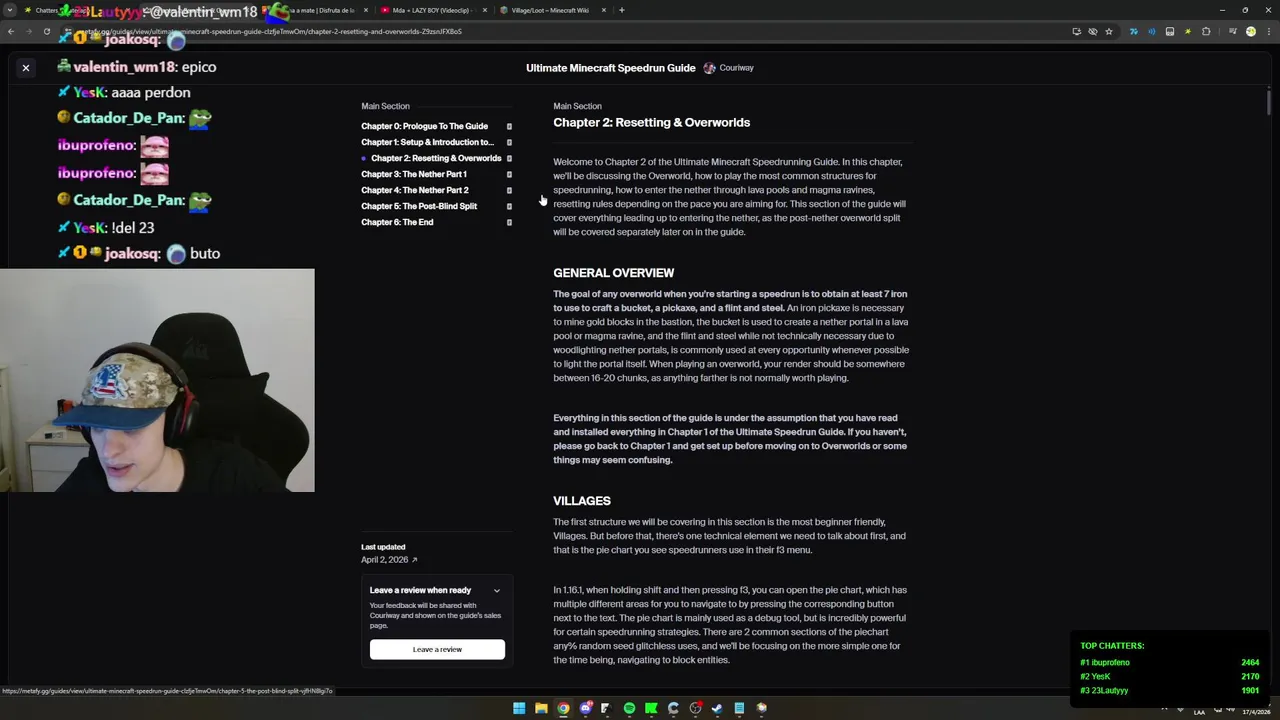Click the GENERAL OVERVIEW heading

coord(613,273)
